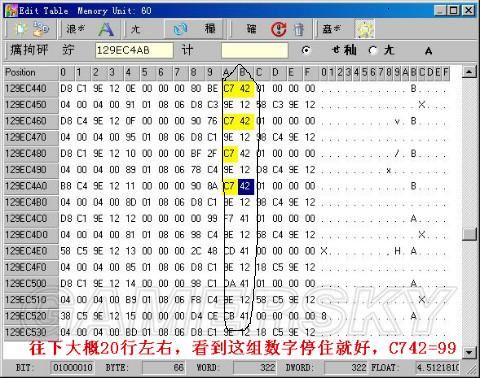The height and width of the screenshot is (378, 480).
Task: Select byte 2C in row 129EC4E0
Action: coord(196,251)
